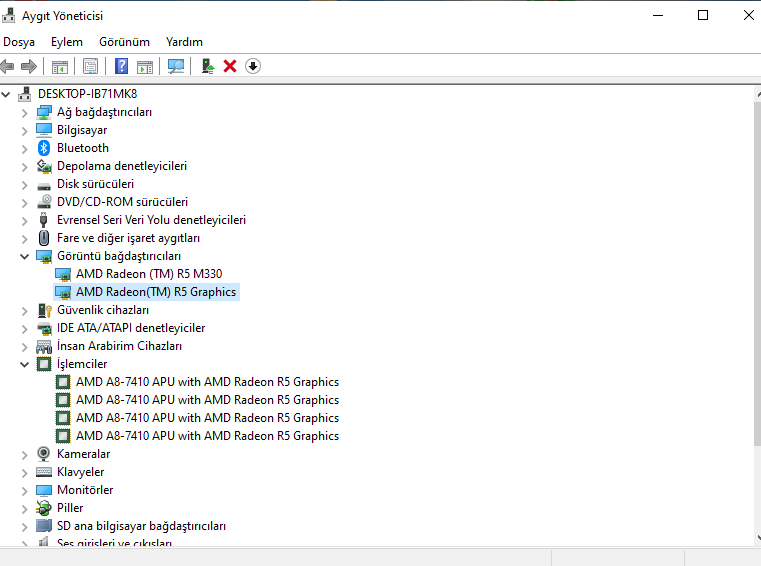Expand the Kameralar category arrow

[x=24, y=454]
